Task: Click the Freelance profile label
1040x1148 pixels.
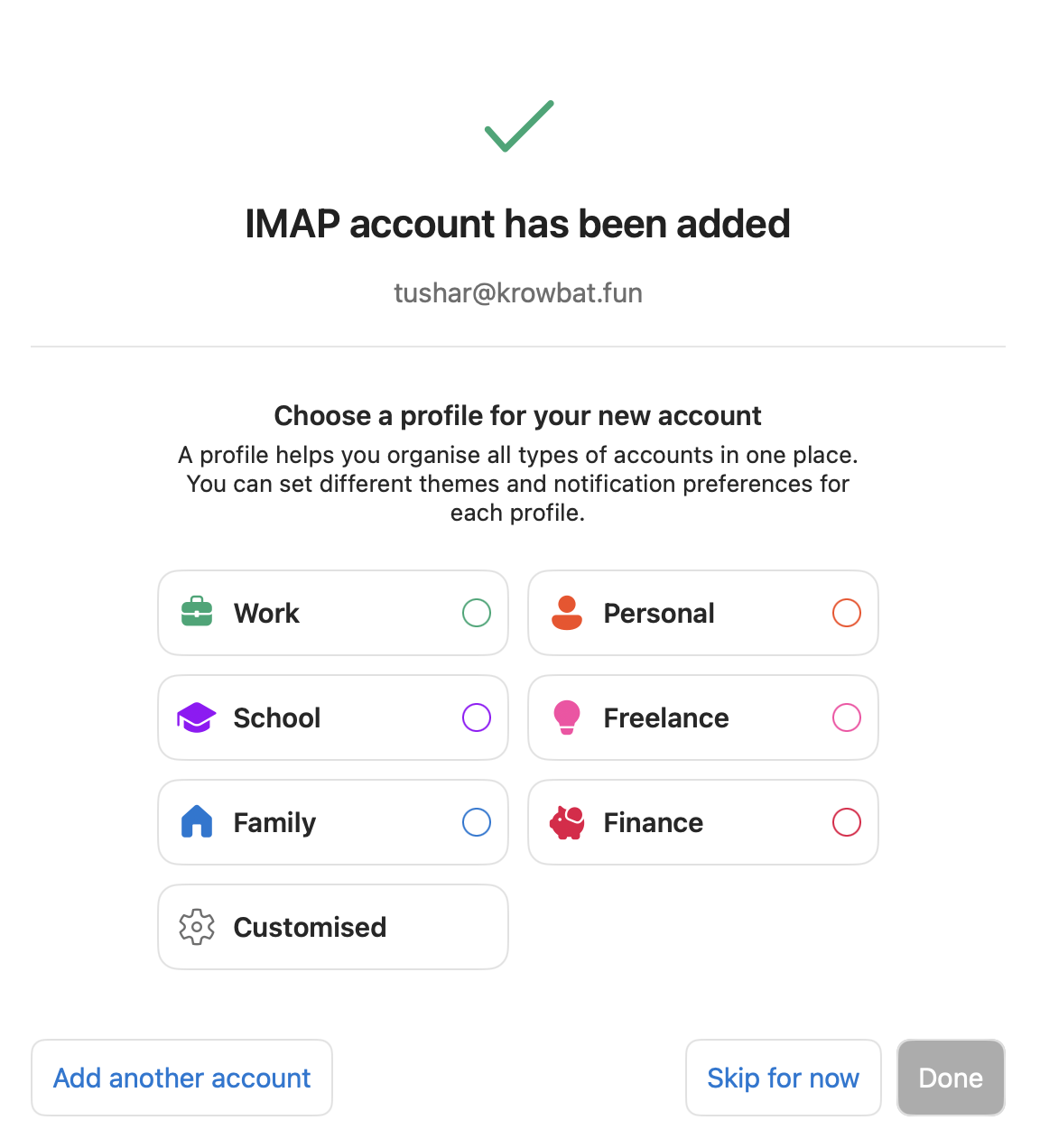Action: tap(666, 717)
